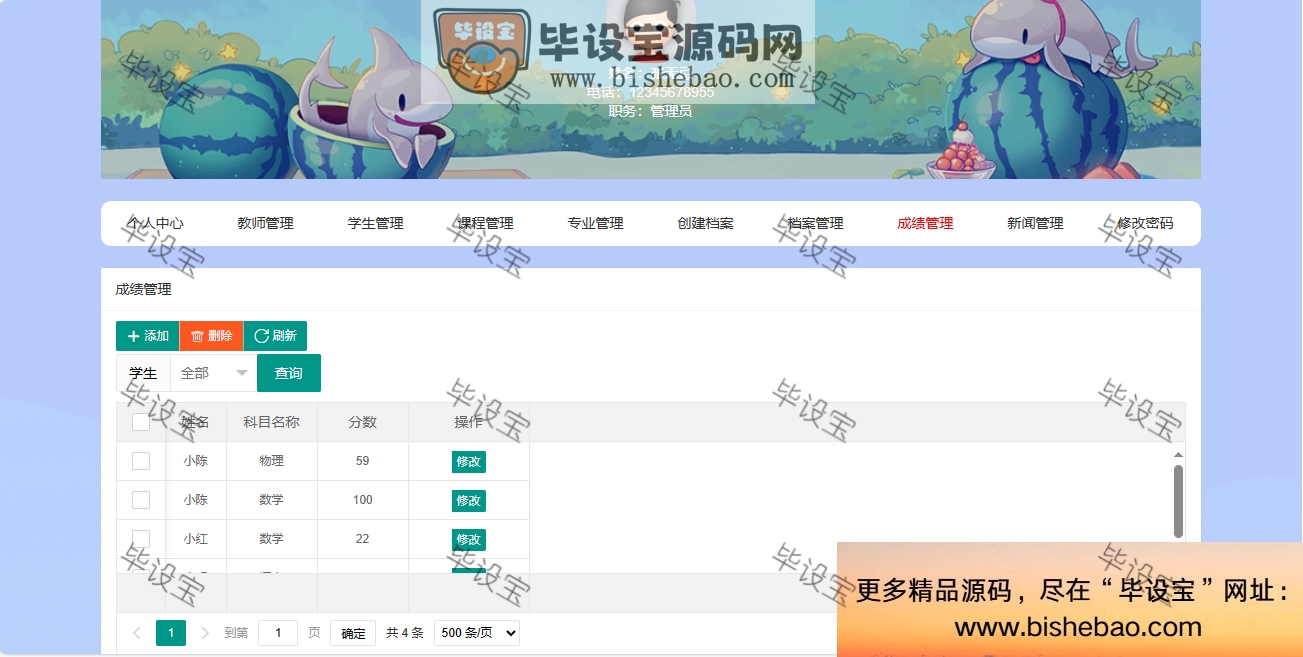Click the 成绩管理 panel title above the table
The height and width of the screenshot is (657, 1303).
[143, 290]
